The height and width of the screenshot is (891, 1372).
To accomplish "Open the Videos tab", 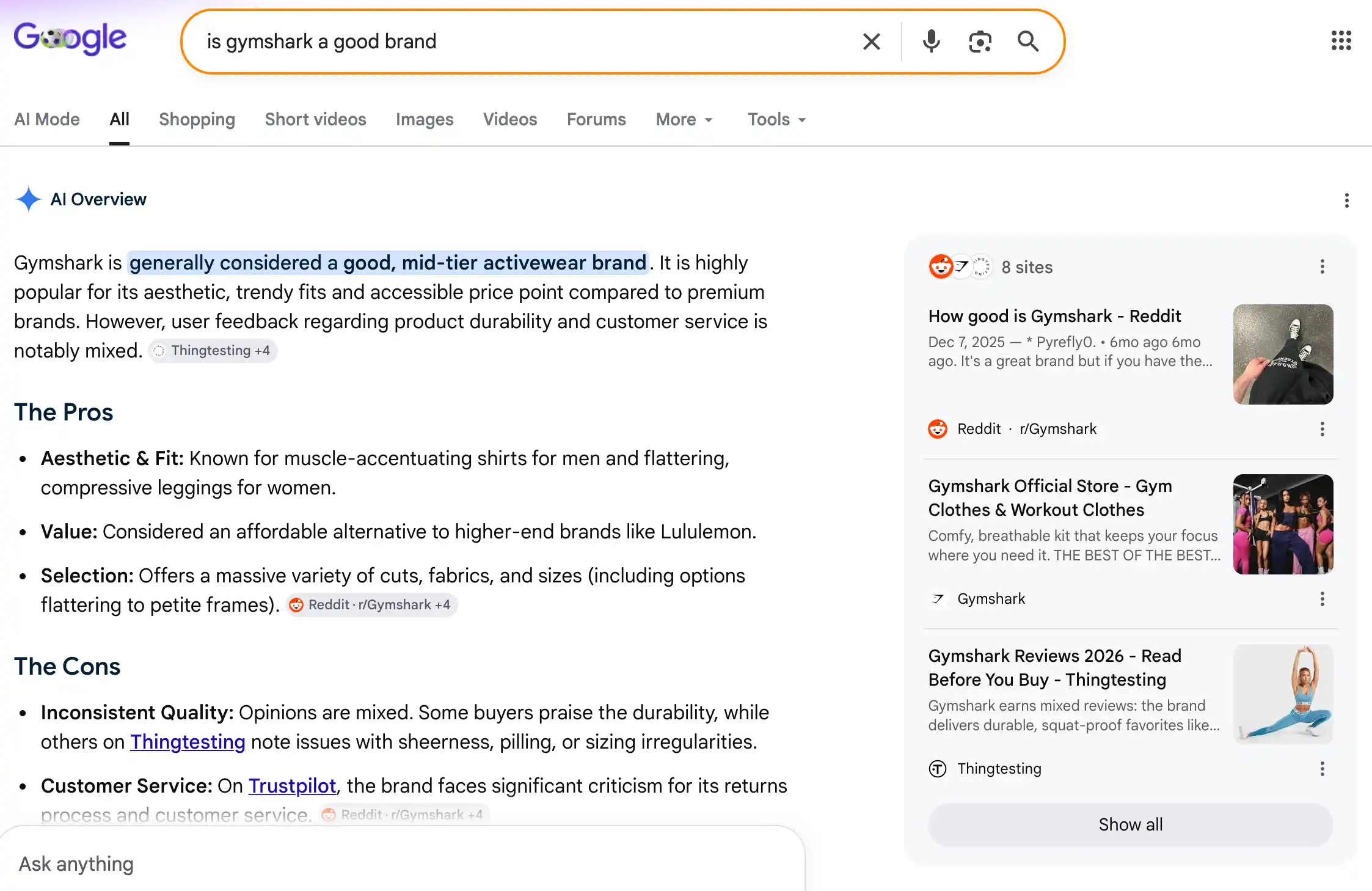I will click(x=510, y=119).
